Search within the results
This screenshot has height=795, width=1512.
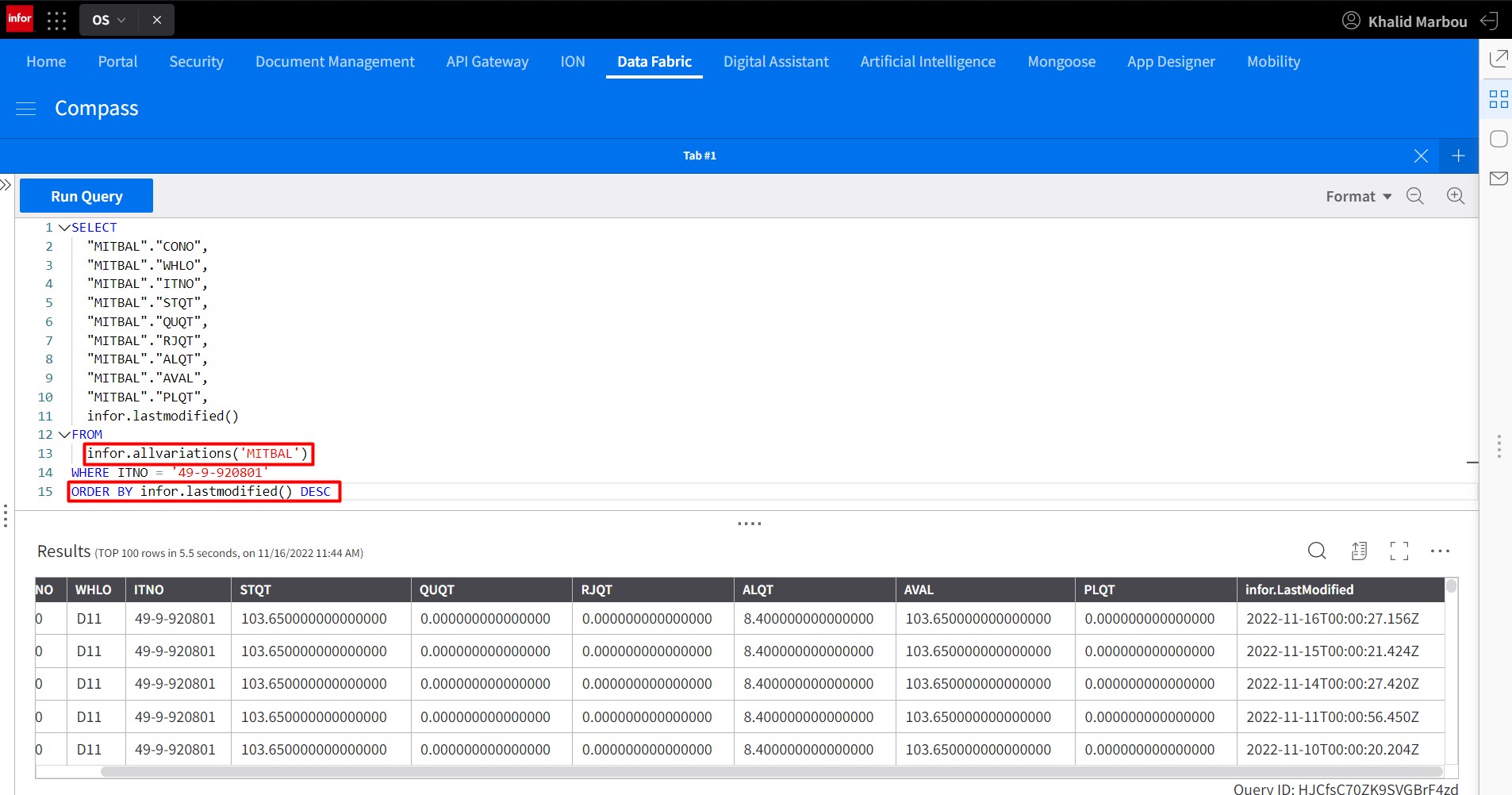point(1317,551)
